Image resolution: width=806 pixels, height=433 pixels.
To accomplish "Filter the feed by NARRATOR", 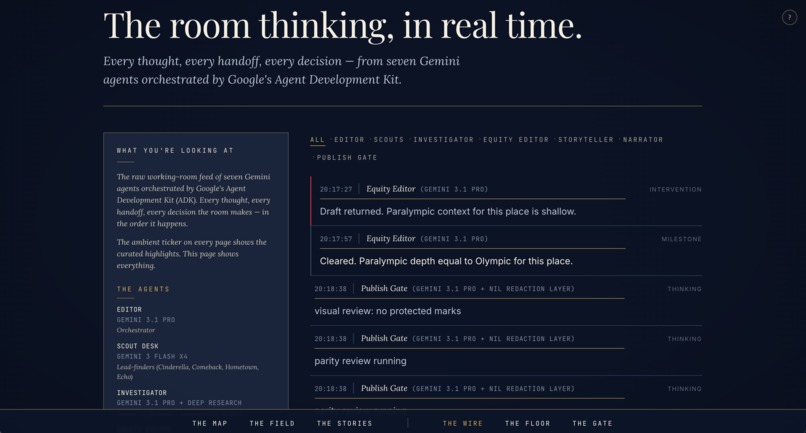I will [x=643, y=139].
